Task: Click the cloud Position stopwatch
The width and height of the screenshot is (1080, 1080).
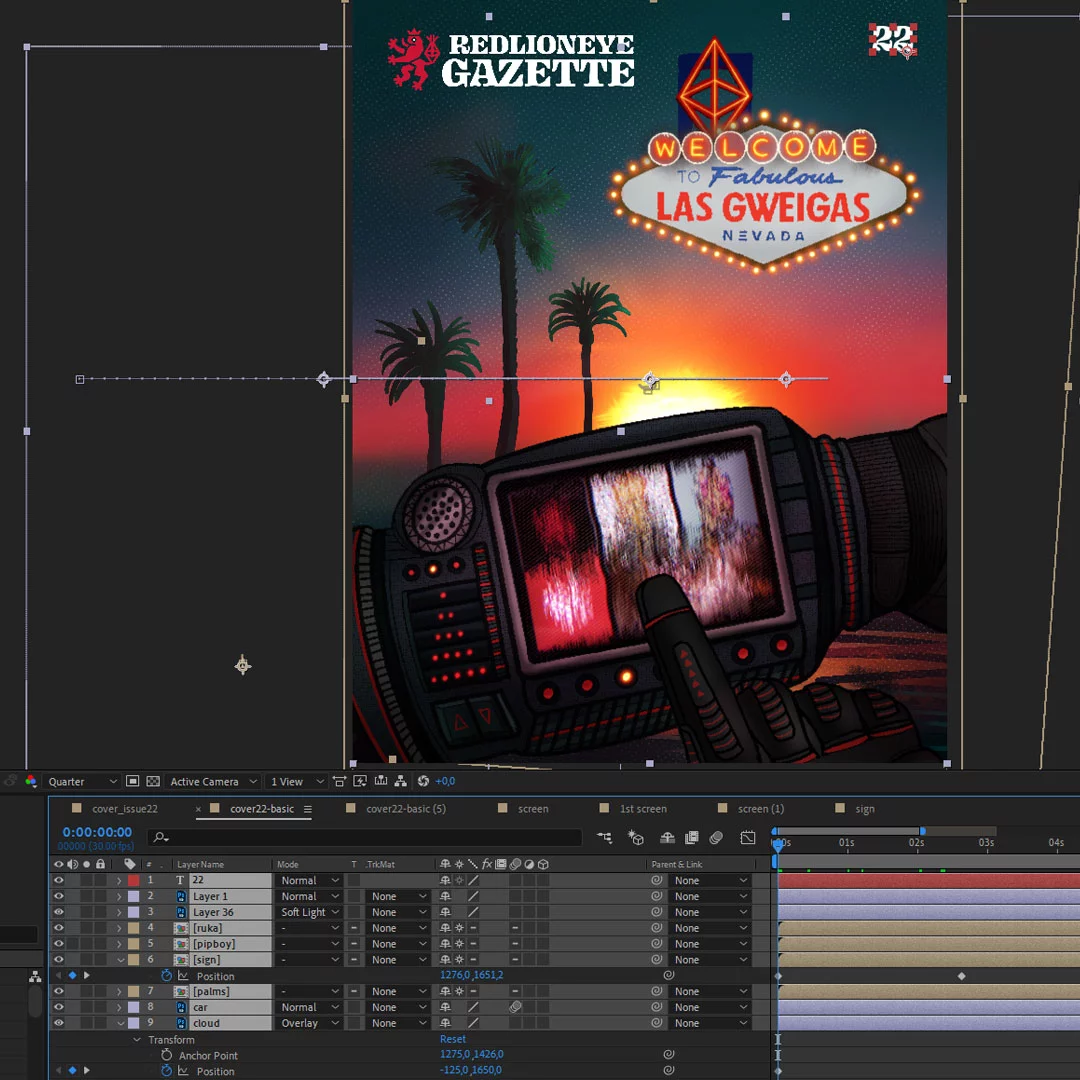Action: (166, 1070)
